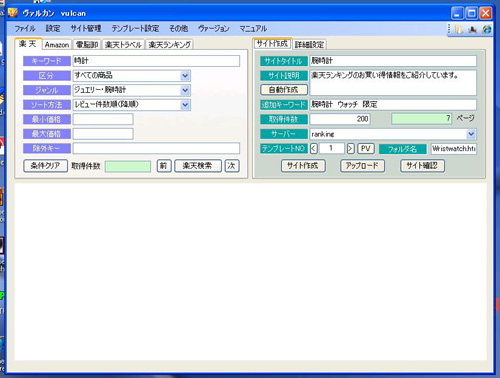Viewport: 500px width, 378px height.
Task: Switch to the 楽天ランキング tab
Action: pos(169,45)
